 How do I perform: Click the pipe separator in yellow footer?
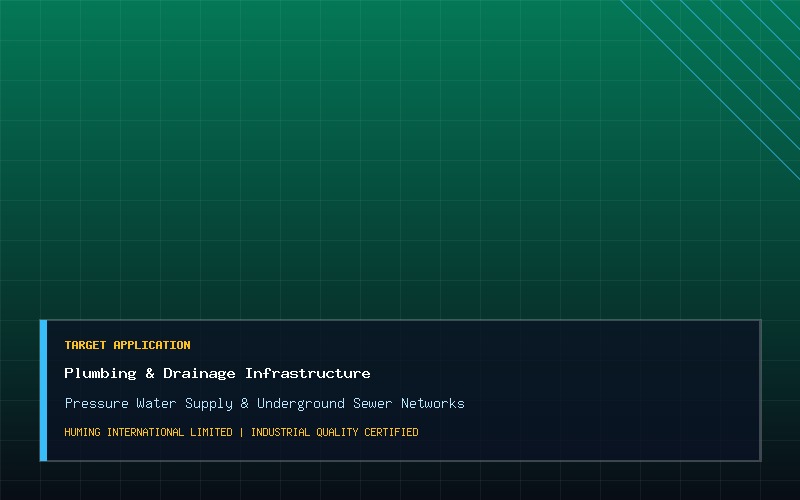[x=241, y=432]
